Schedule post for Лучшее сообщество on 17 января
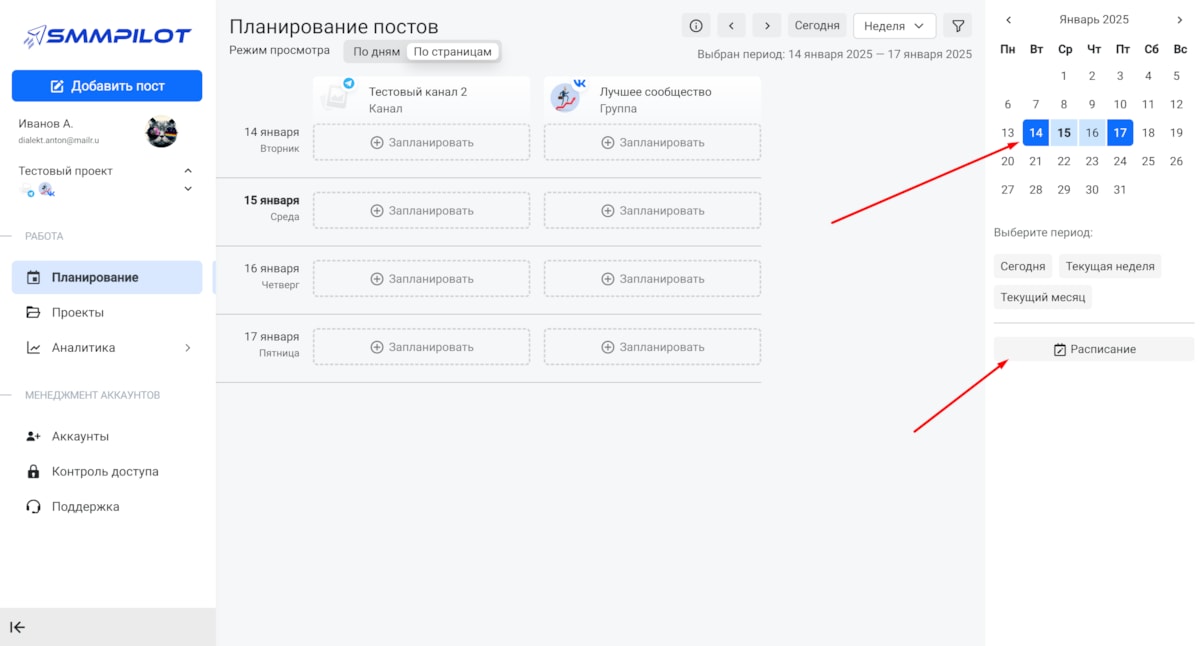Screen dimensions: 1200x646 [652, 346]
